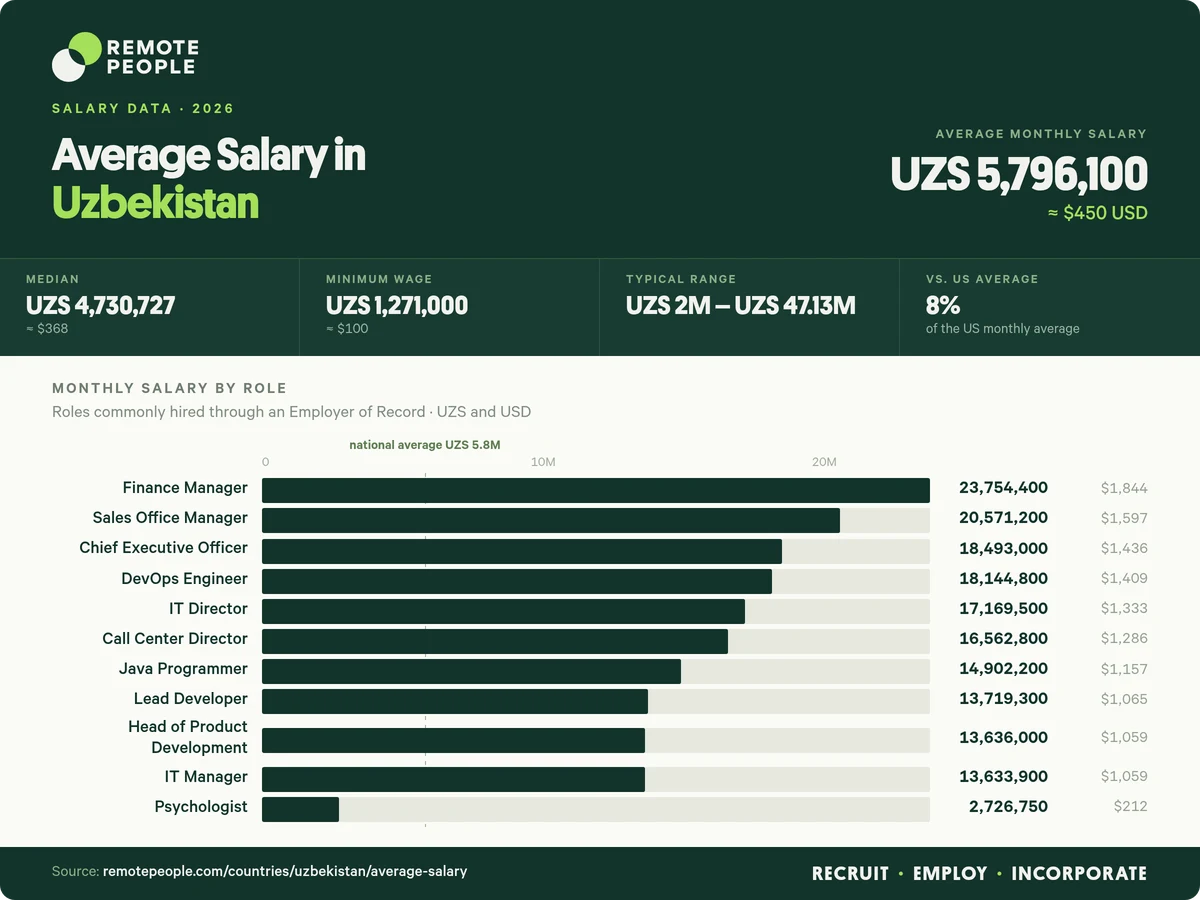Image resolution: width=1200 pixels, height=900 pixels.
Task: Click the 'IT Director' role label
Action: point(208,609)
